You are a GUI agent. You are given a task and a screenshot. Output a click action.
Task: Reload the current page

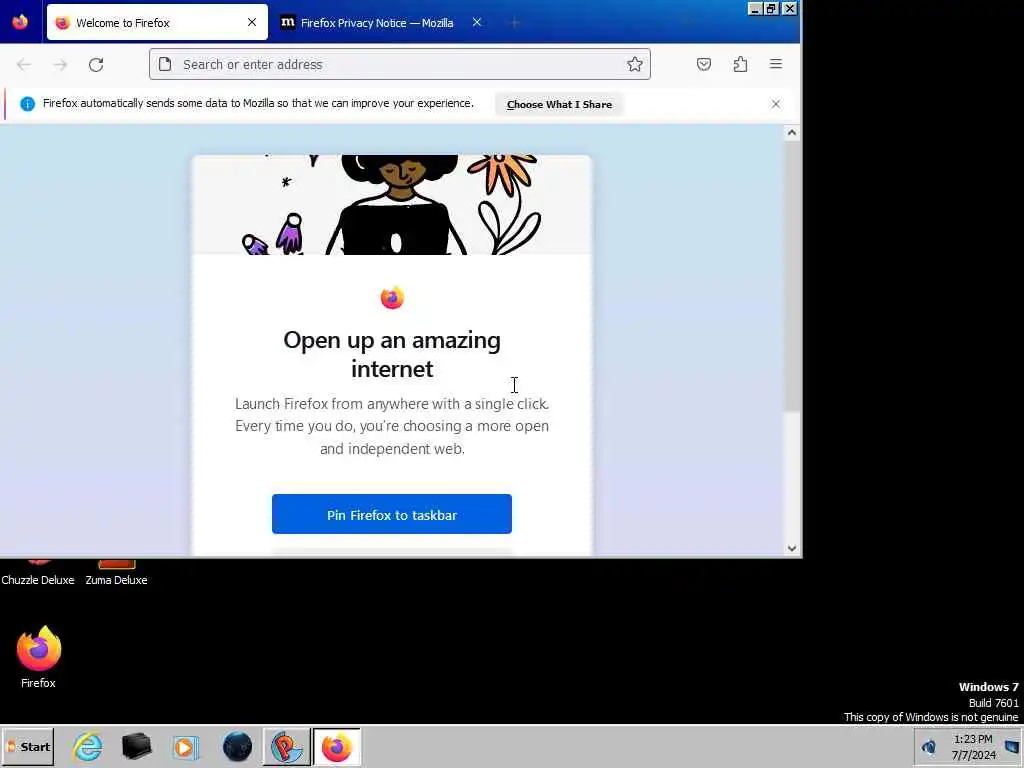96,65
